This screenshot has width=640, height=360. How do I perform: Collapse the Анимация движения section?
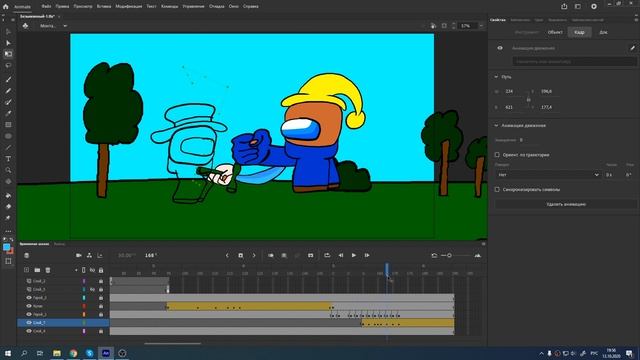click(496, 126)
